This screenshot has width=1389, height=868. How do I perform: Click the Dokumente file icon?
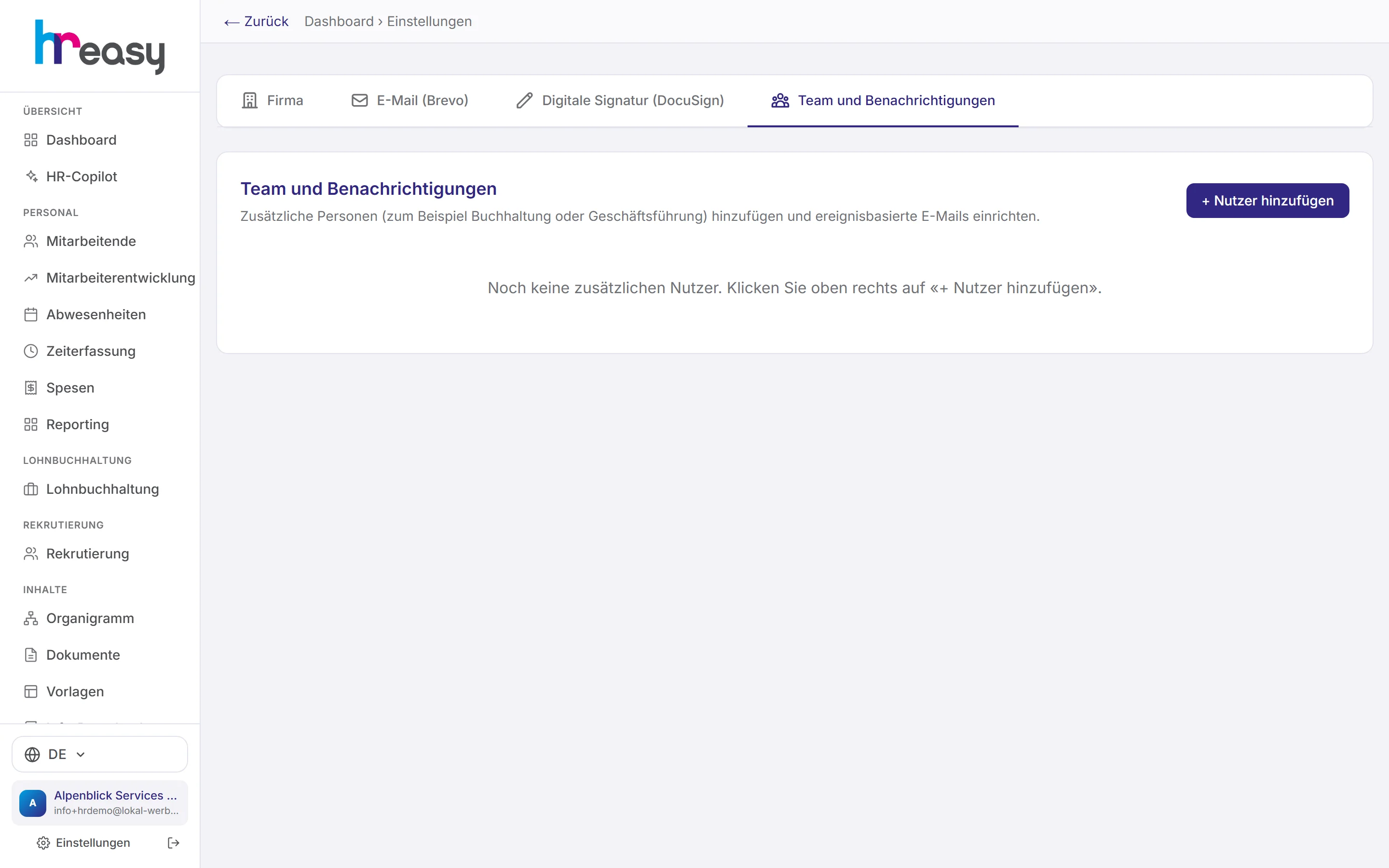pos(31,655)
